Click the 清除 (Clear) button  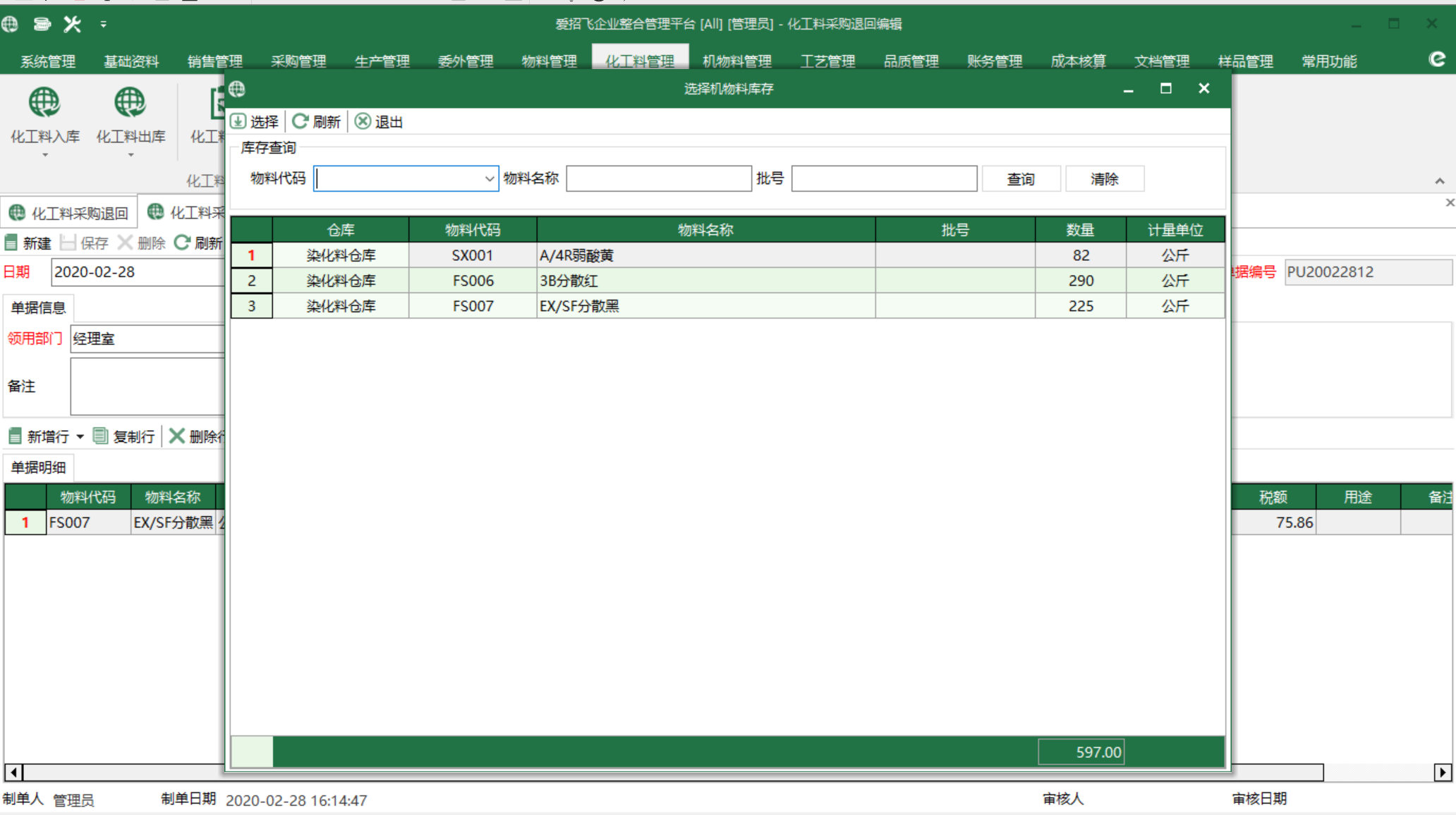(x=1103, y=179)
